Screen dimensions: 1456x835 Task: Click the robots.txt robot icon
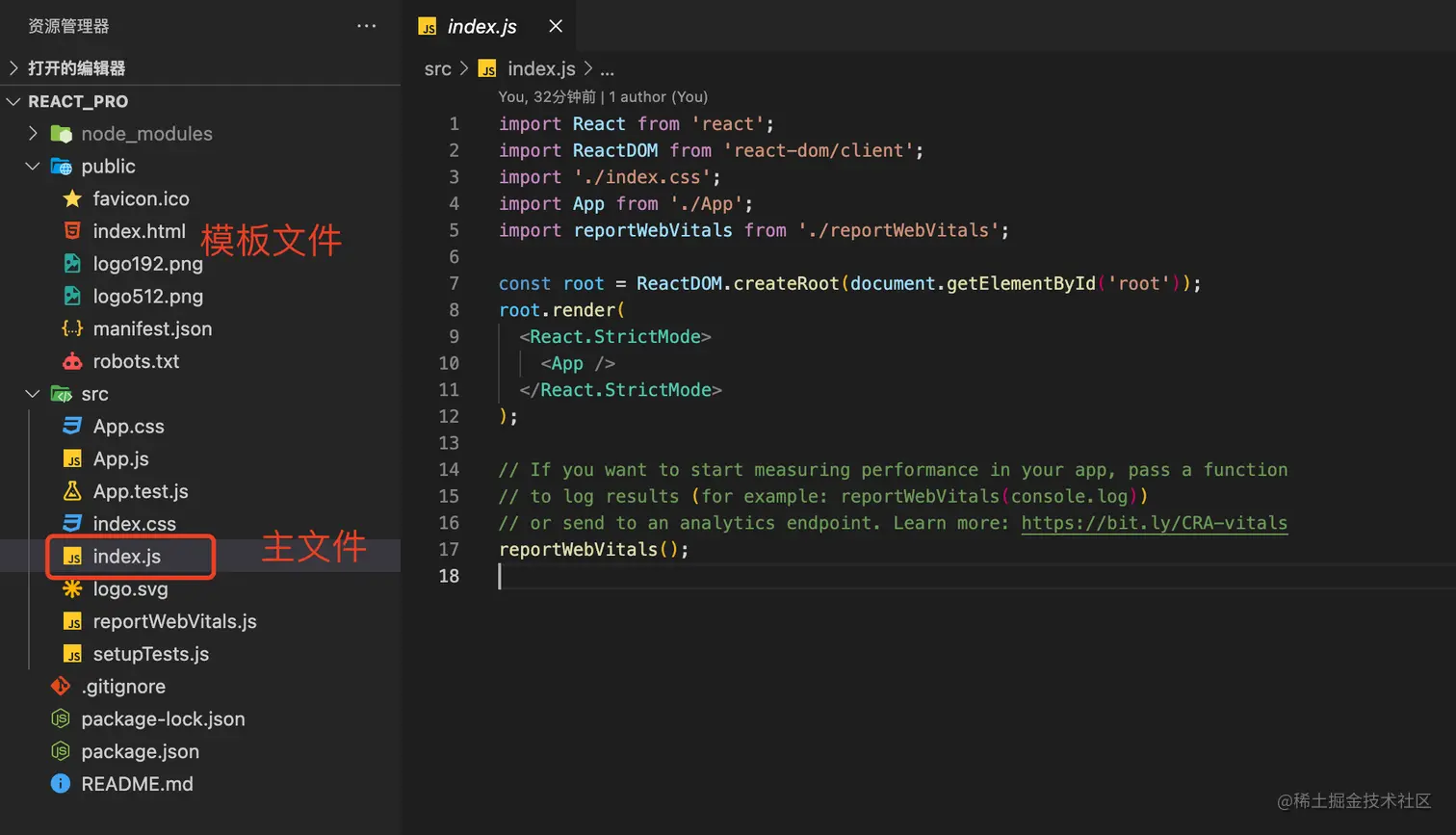[72, 362]
